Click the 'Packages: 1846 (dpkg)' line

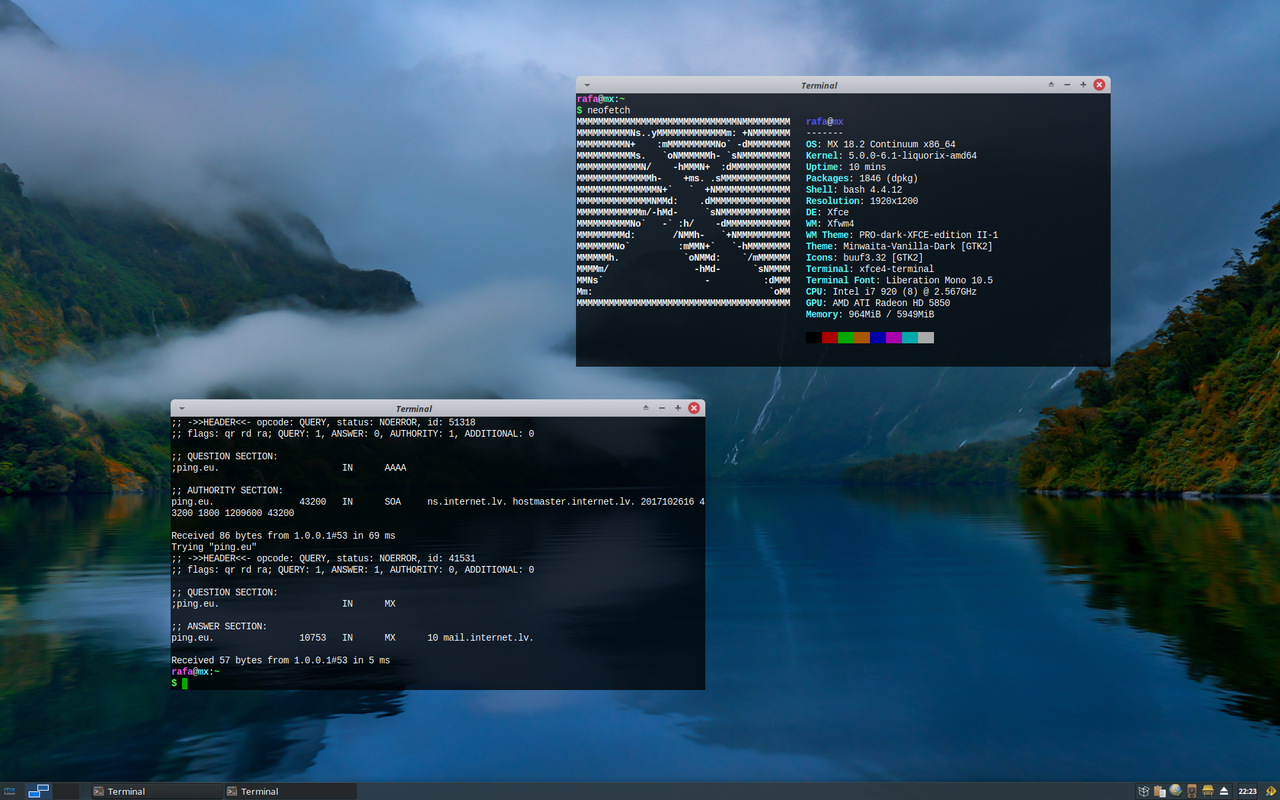[x=862, y=178]
